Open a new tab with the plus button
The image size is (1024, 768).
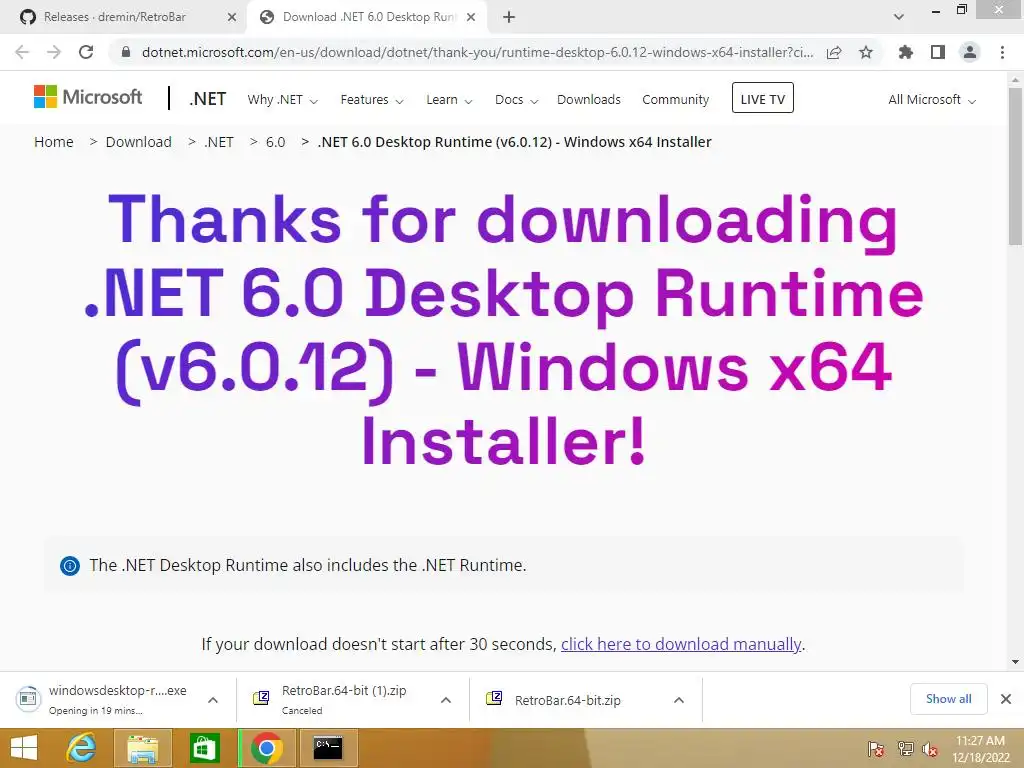pos(509,17)
